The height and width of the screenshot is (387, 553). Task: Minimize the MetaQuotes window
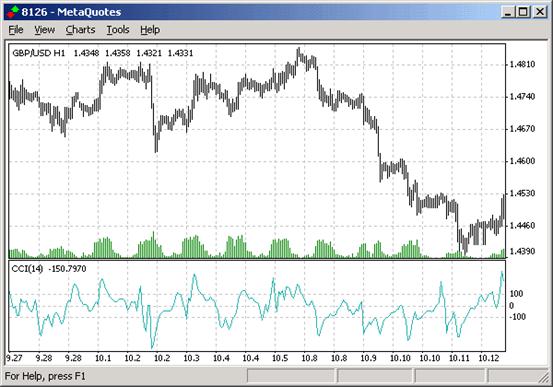click(508, 12)
